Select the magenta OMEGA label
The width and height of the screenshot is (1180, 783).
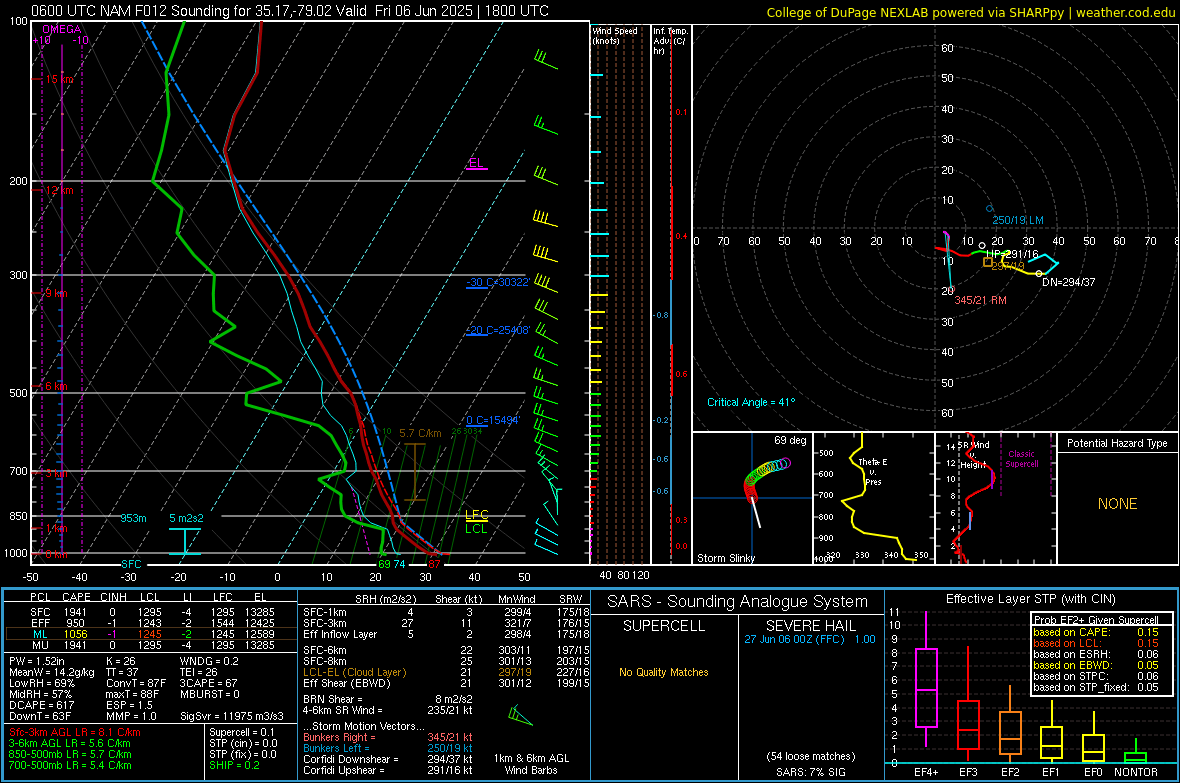[x=62, y=29]
